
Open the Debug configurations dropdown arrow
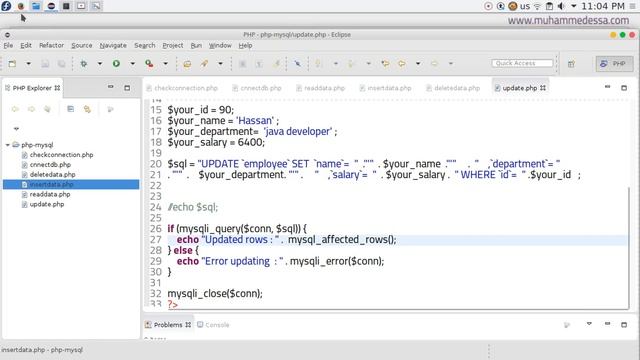pos(100,64)
